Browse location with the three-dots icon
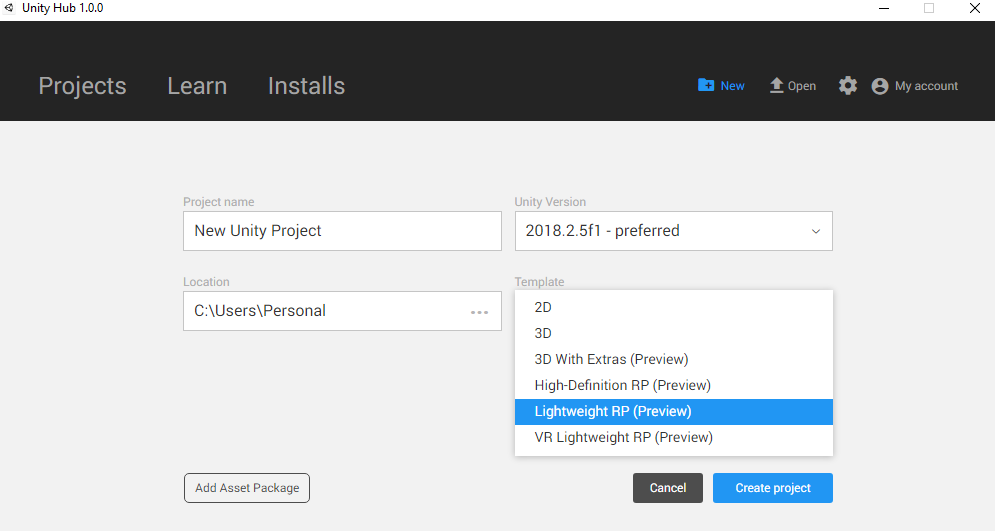 click(x=479, y=312)
